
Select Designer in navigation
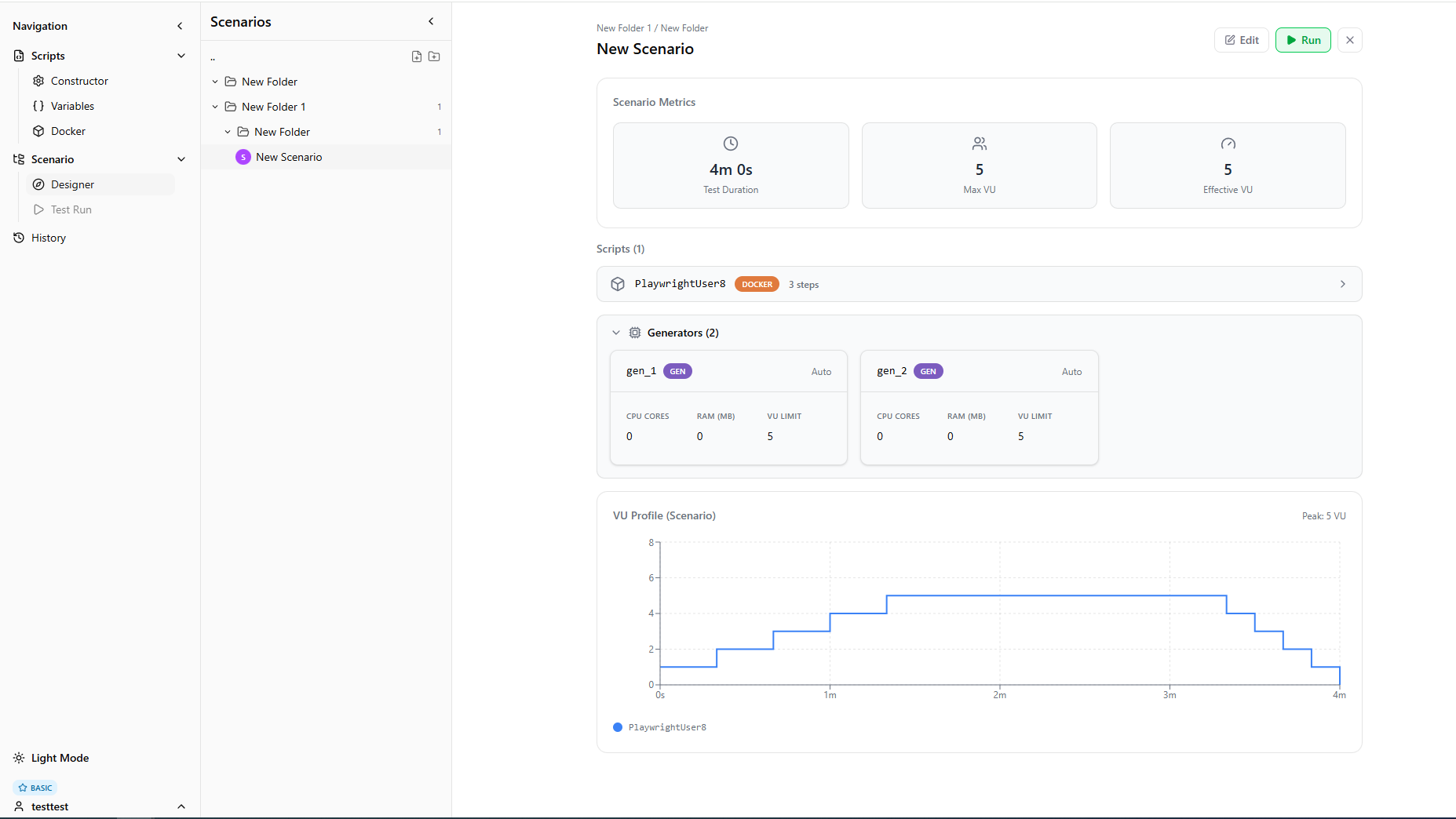100,184
